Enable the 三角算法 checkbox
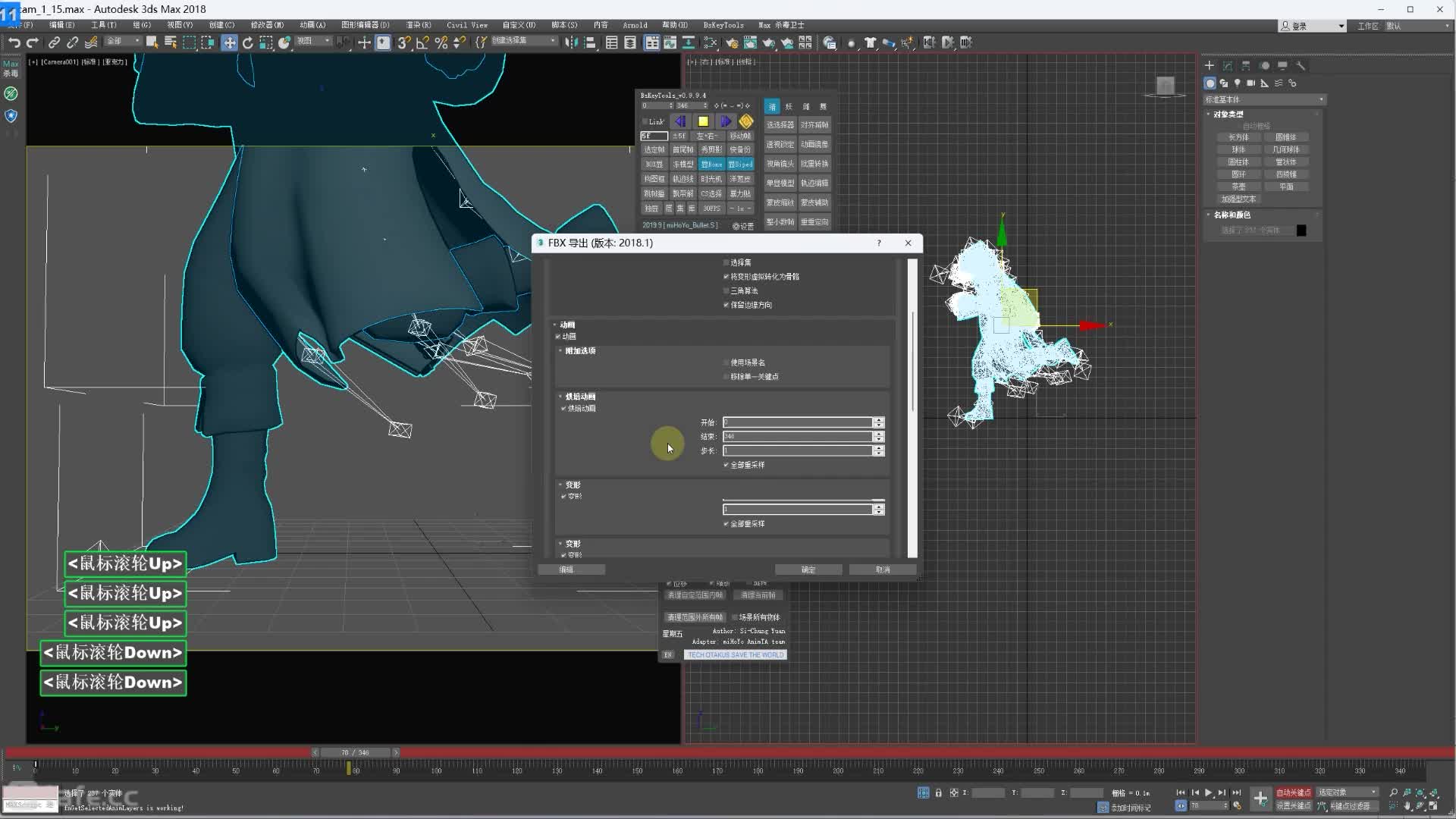 [x=726, y=290]
